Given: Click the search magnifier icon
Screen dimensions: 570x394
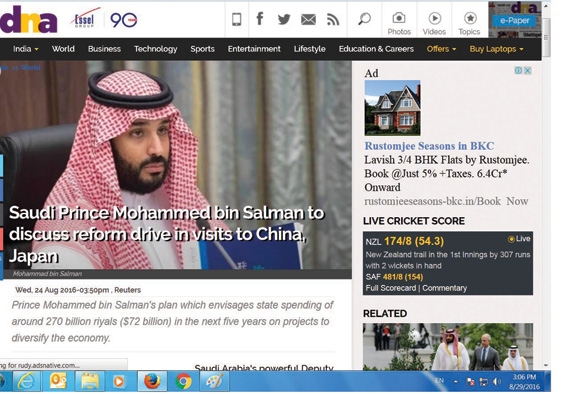Looking at the screenshot, I should (x=364, y=19).
